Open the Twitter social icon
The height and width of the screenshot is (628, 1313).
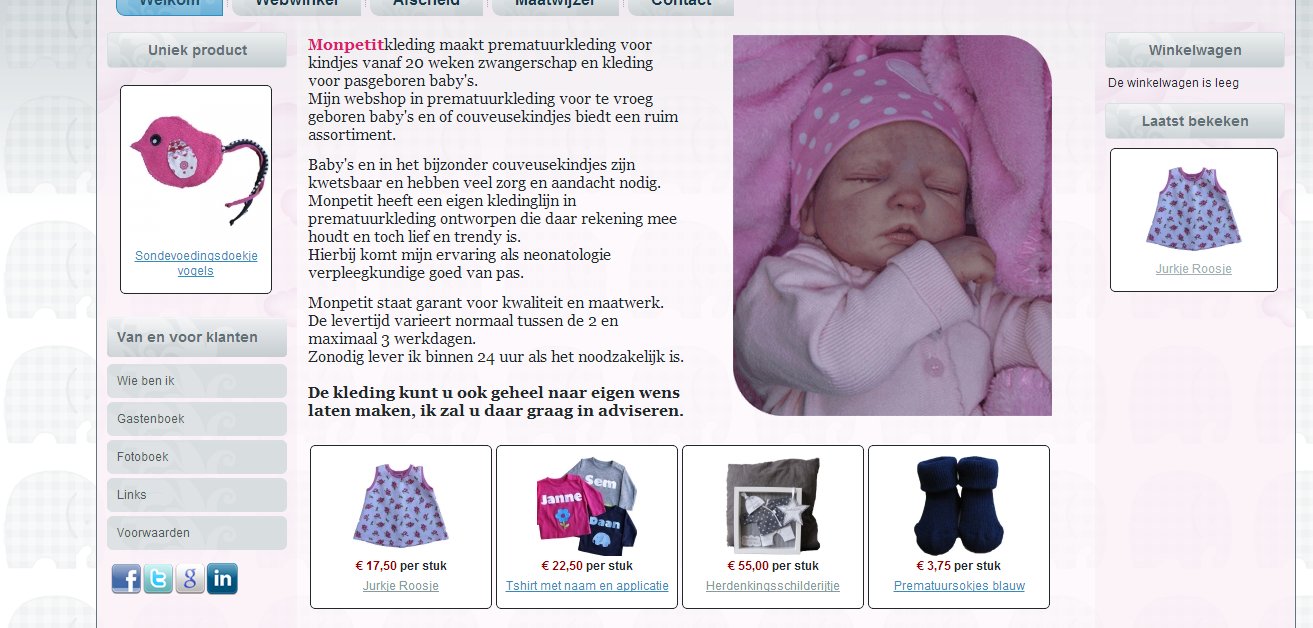[x=158, y=579]
